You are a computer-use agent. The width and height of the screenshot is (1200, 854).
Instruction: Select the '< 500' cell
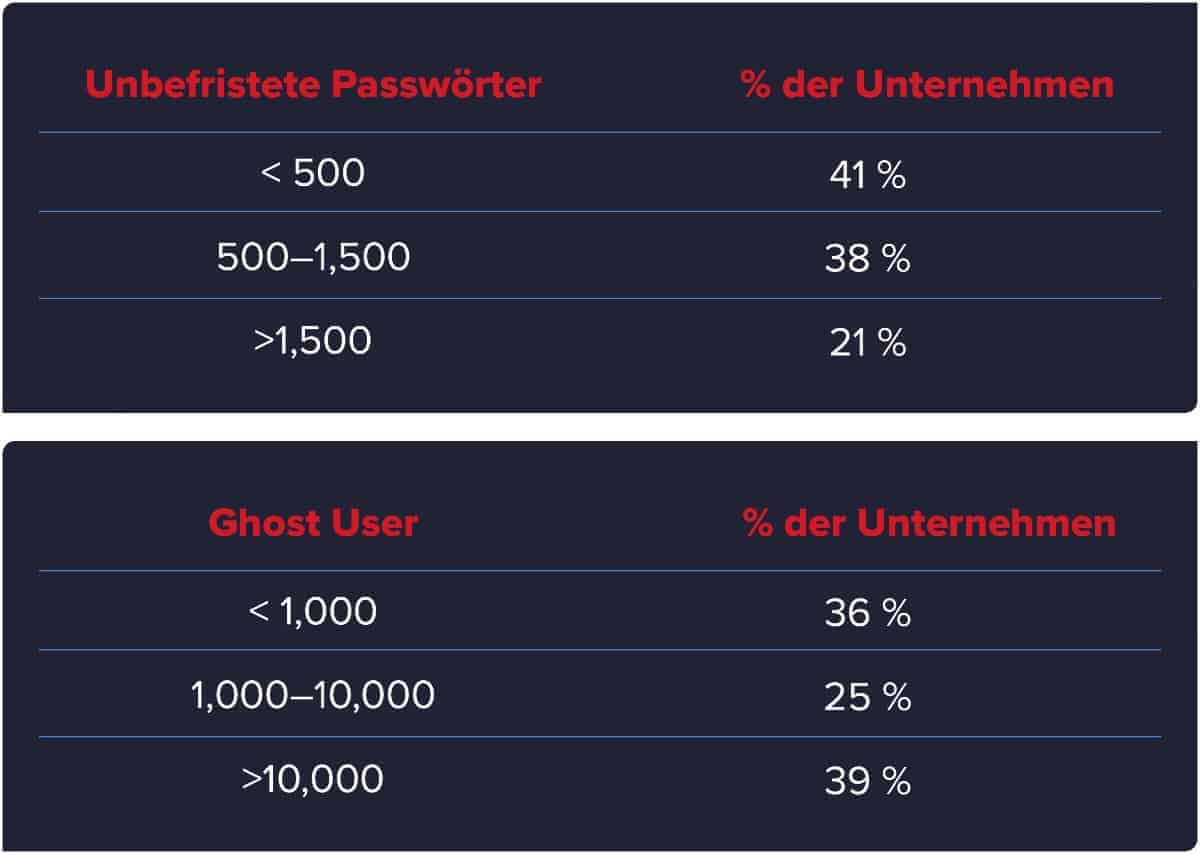[x=313, y=174]
